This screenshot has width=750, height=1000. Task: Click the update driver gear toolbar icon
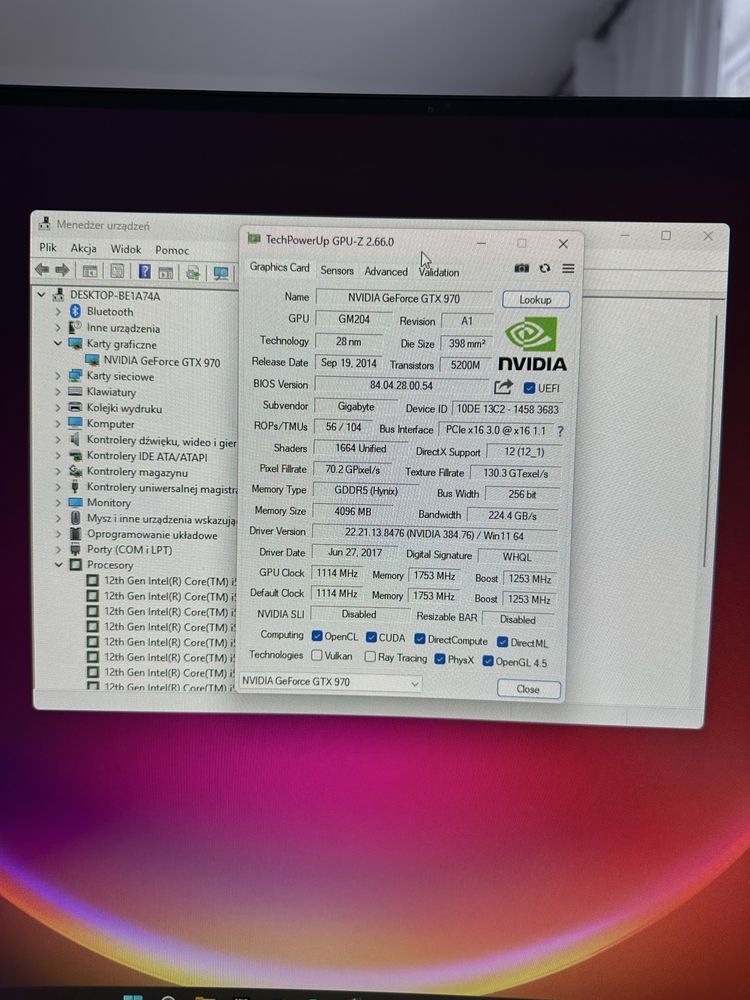coord(193,274)
